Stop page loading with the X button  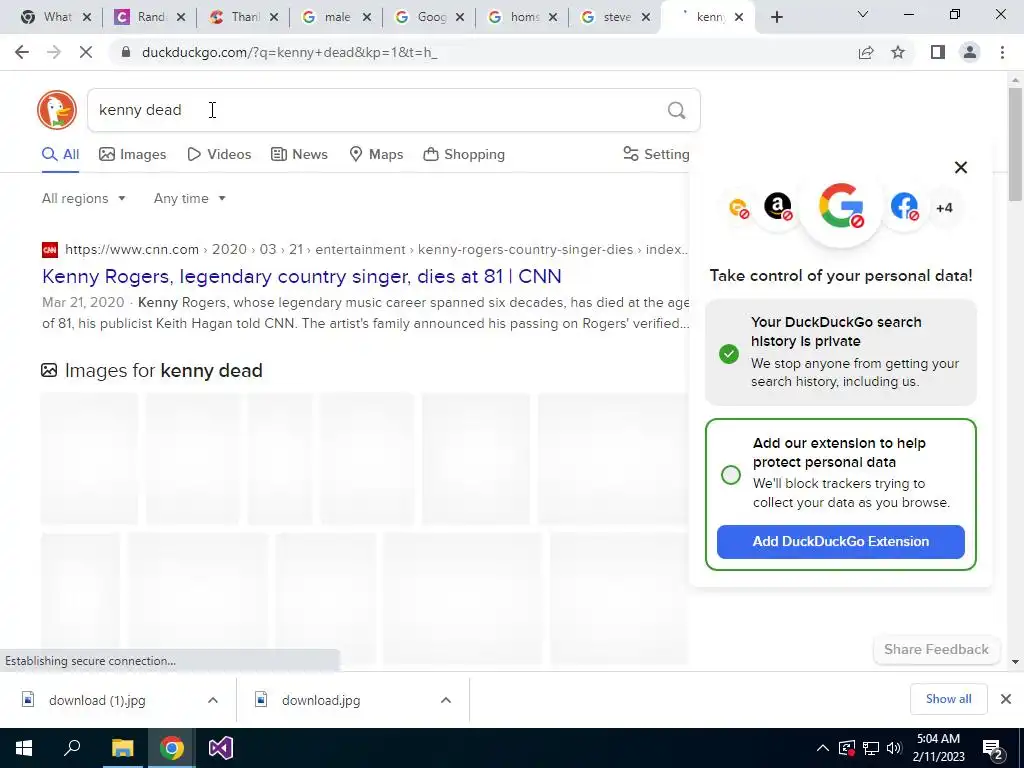(86, 52)
